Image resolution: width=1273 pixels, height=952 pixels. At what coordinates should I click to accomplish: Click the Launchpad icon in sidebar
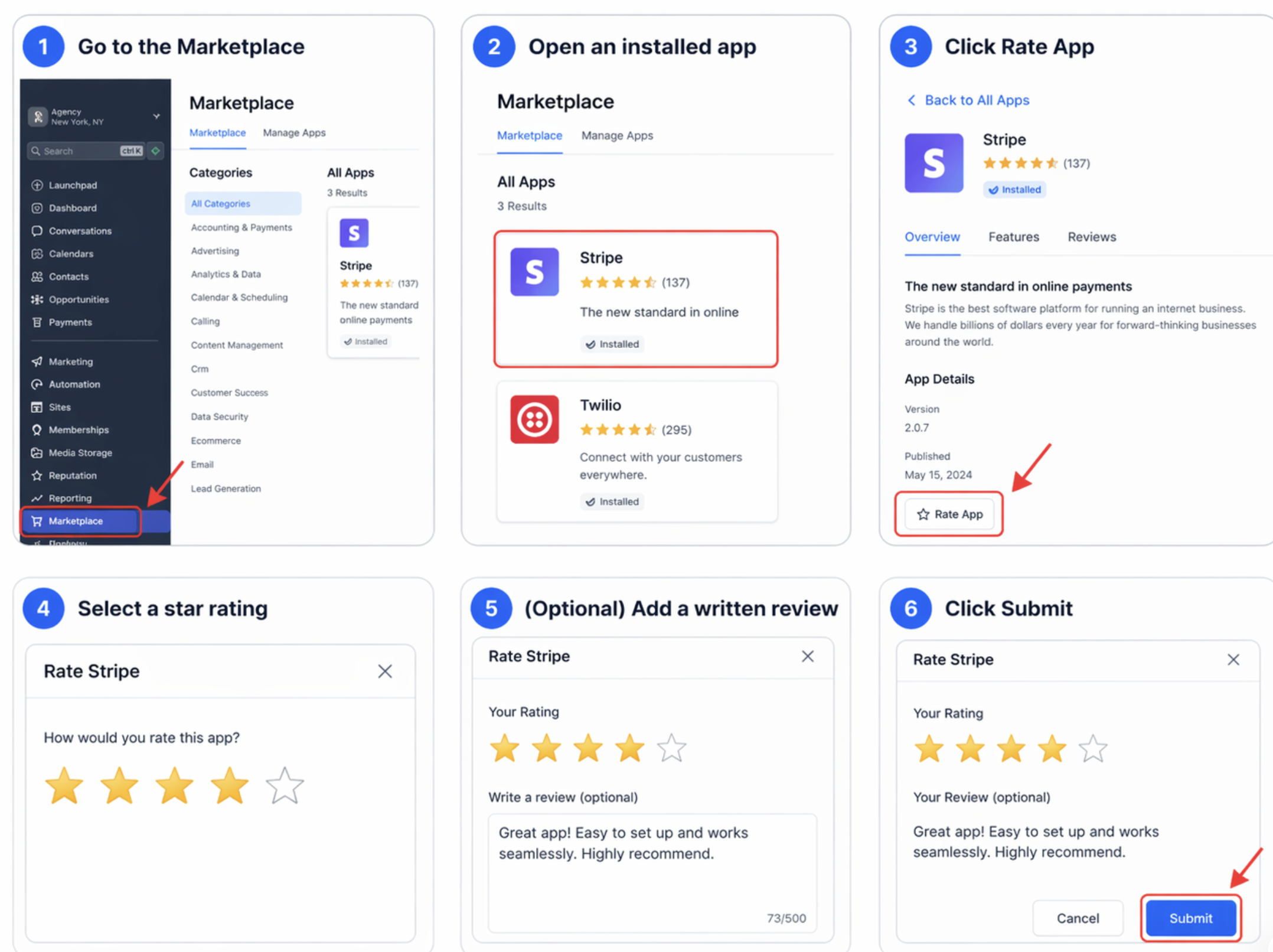pos(37,185)
